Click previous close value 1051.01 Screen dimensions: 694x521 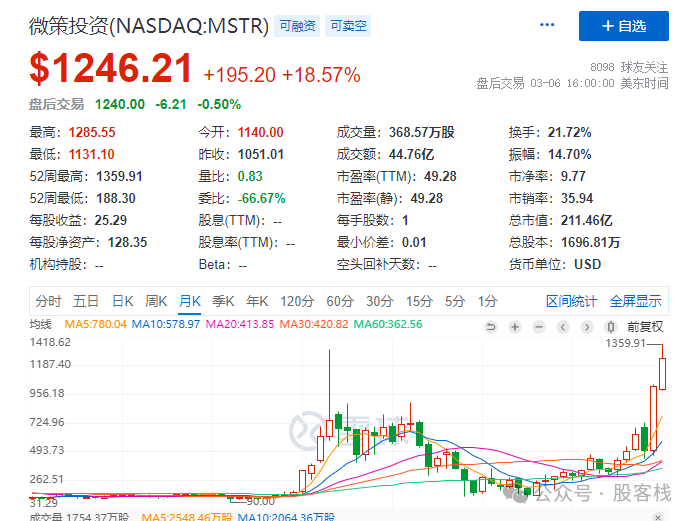pyautogui.click(x=261, y=154)
